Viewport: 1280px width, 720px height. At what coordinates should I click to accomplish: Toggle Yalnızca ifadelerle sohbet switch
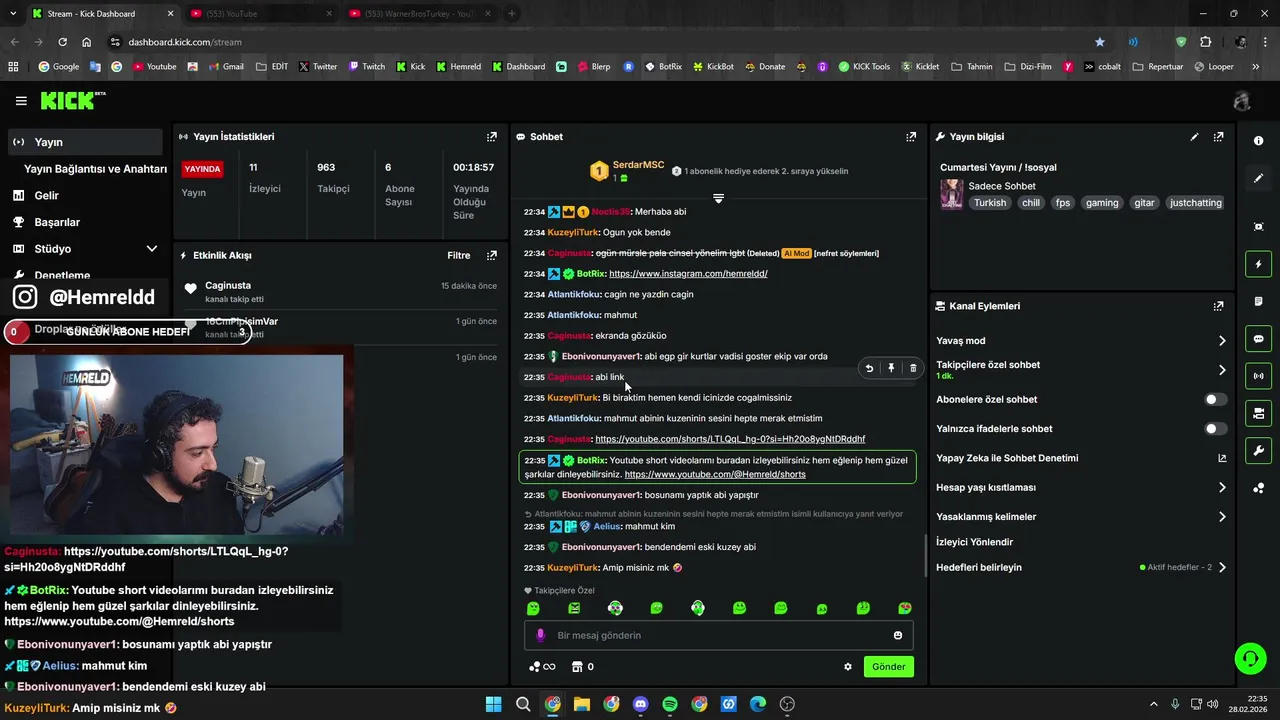click(x=1215, y=429)
